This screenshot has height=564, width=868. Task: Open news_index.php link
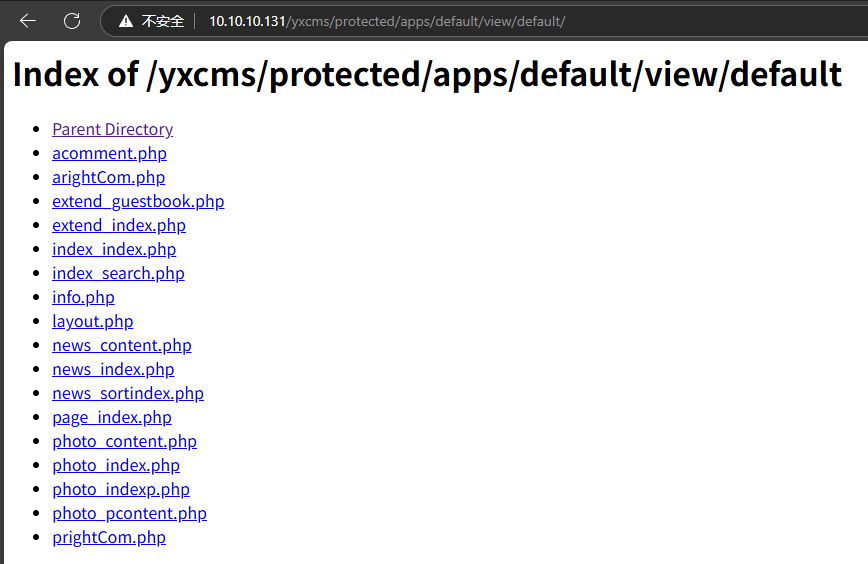pos(113,369)
